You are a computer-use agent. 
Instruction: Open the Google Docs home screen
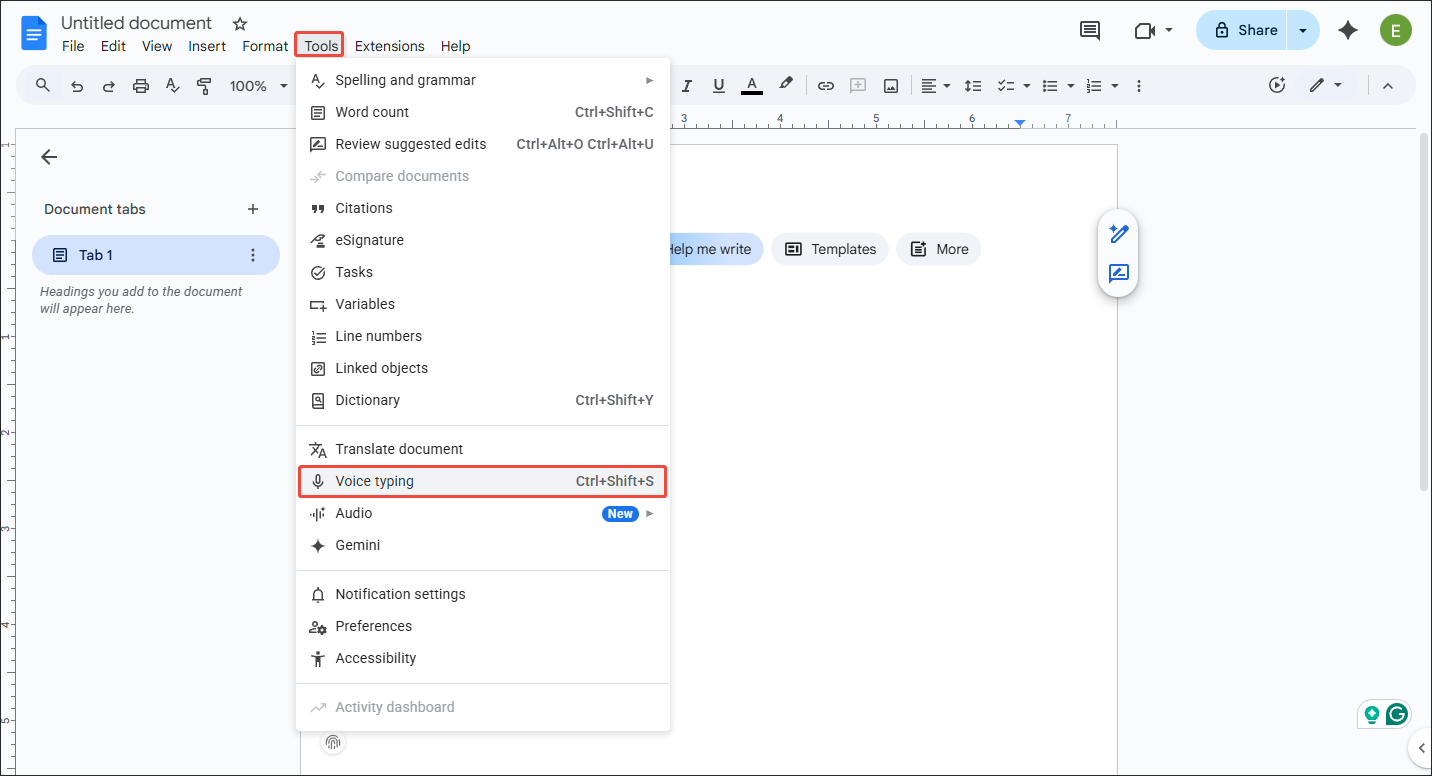pos(33,32)
